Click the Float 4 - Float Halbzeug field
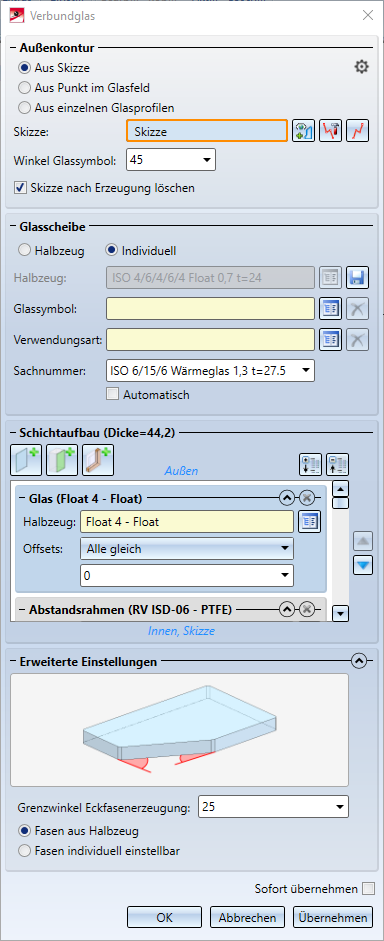Image resolution: width=384 pixels, height=941 pixels. pos(187,522)
